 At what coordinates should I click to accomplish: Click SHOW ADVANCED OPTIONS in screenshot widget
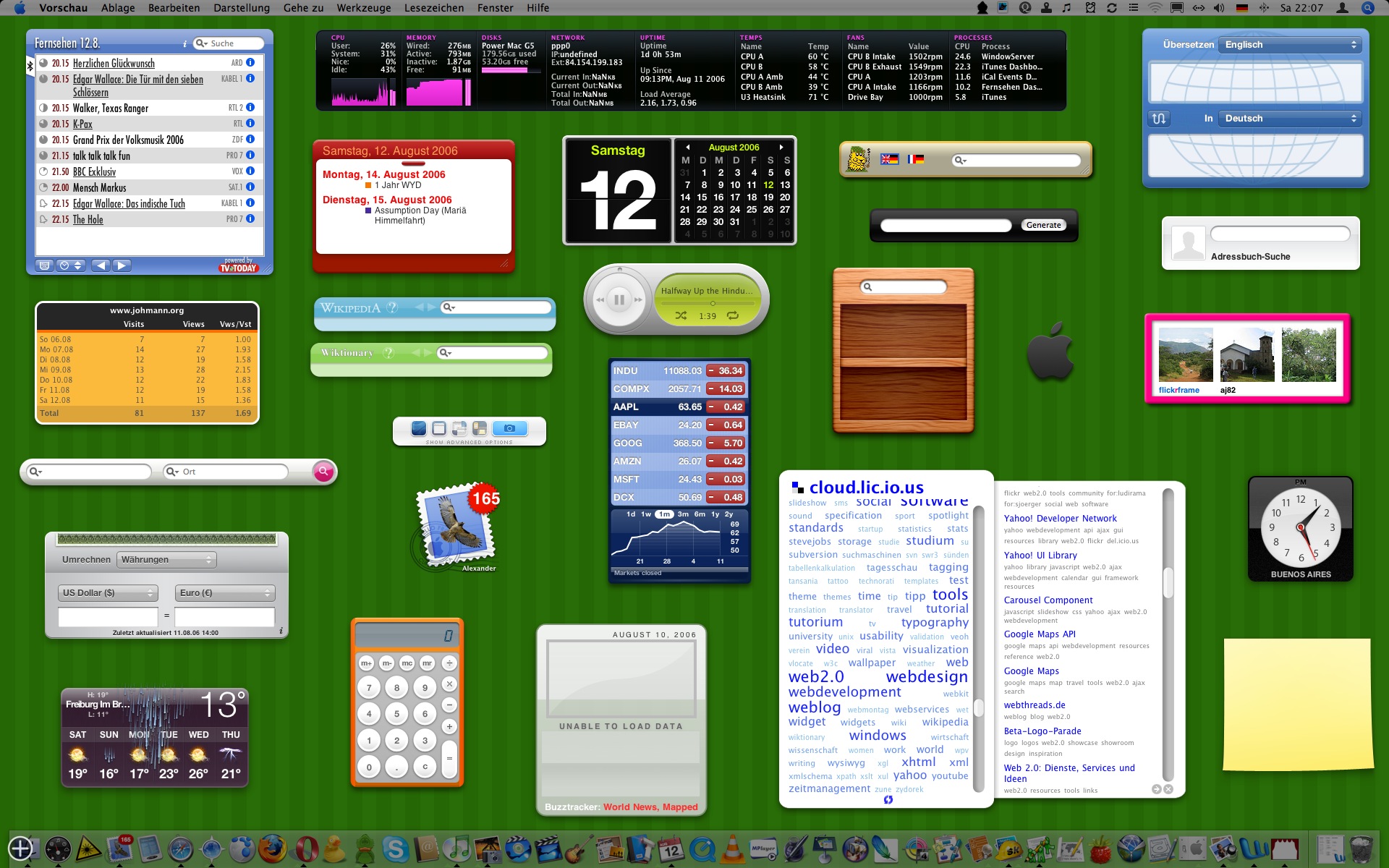point(469,442)
